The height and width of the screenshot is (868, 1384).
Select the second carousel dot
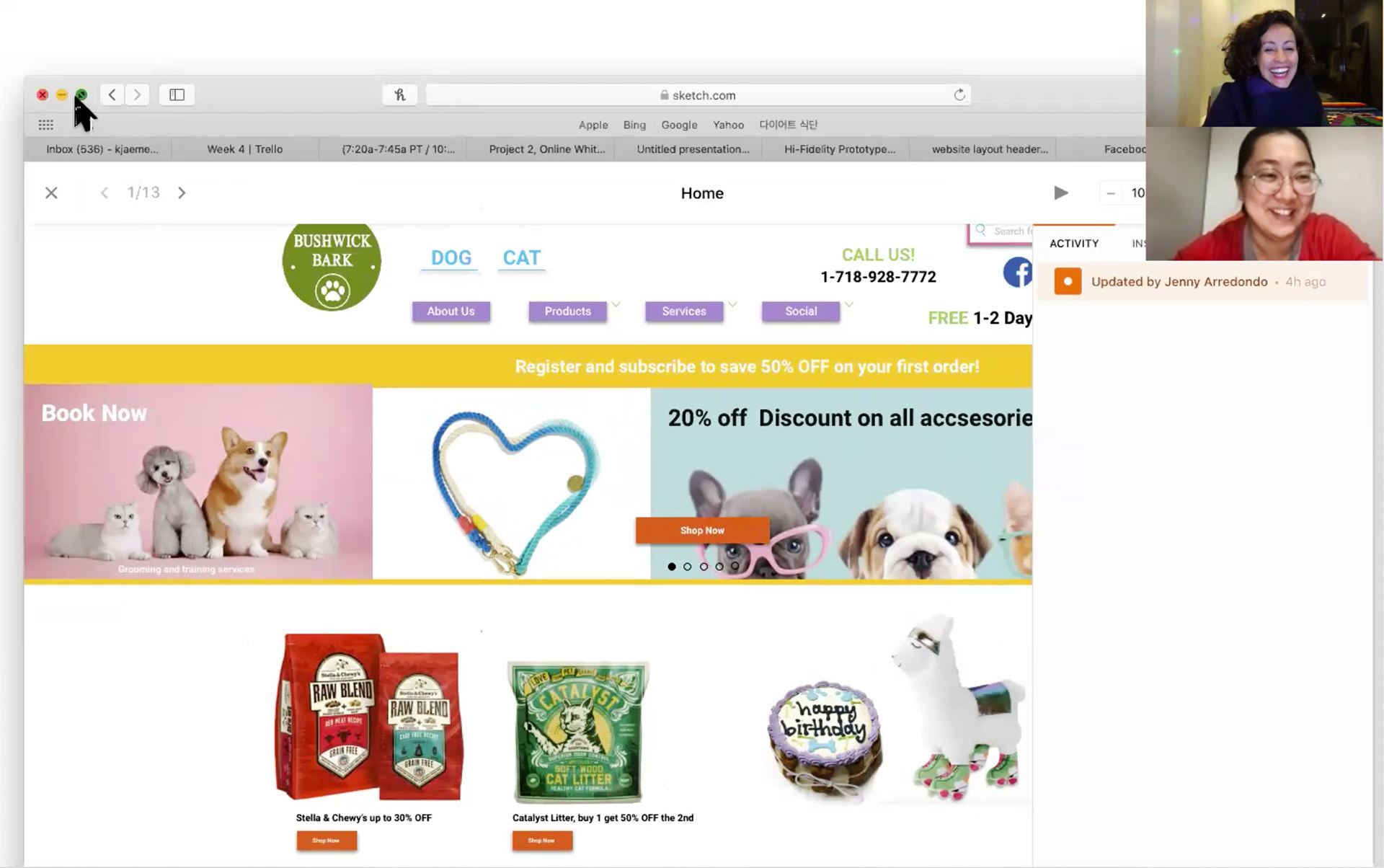point(688,567)
